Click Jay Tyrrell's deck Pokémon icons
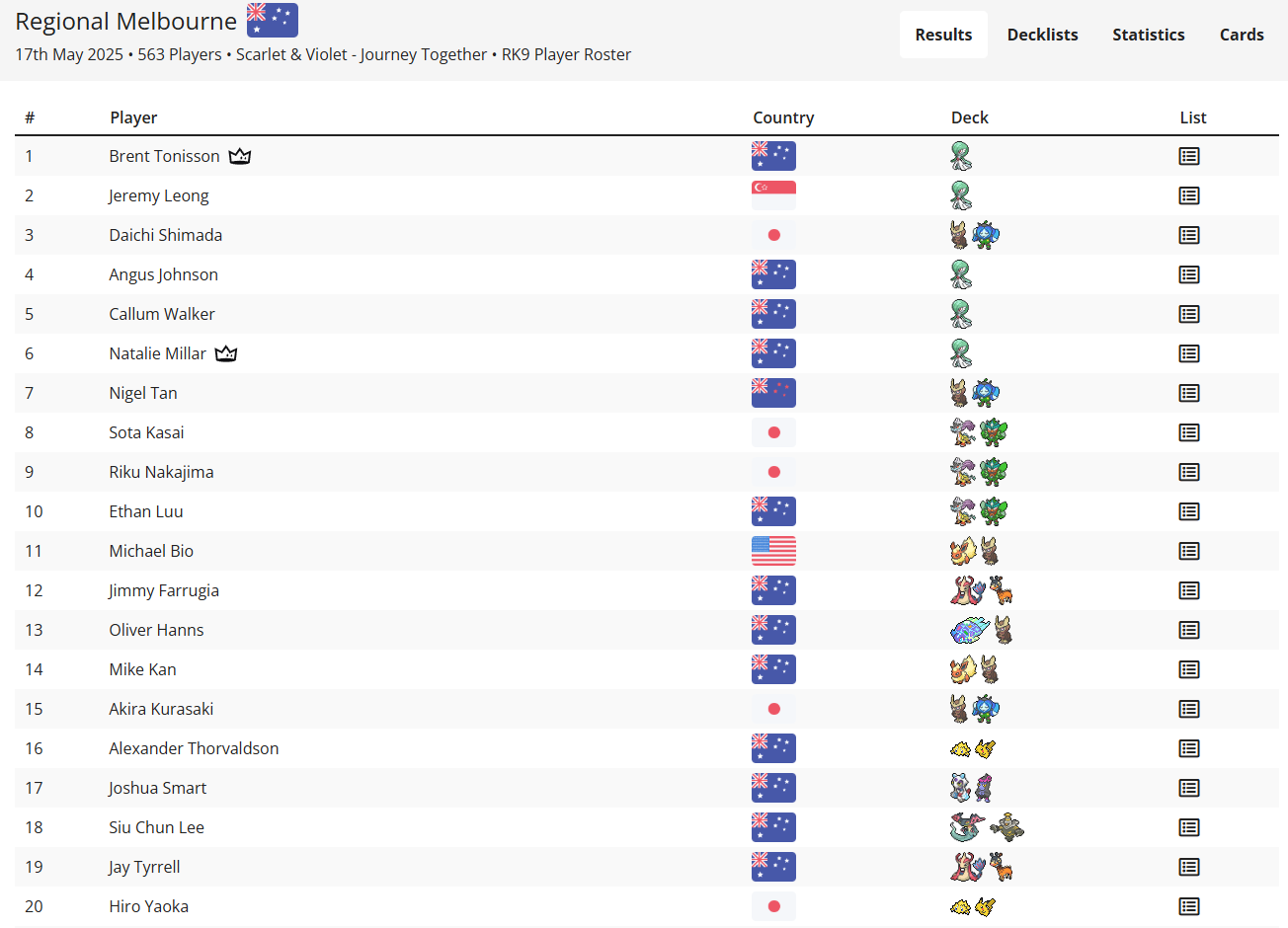Viewport: 1288px width, 928px height. [982, 867]
